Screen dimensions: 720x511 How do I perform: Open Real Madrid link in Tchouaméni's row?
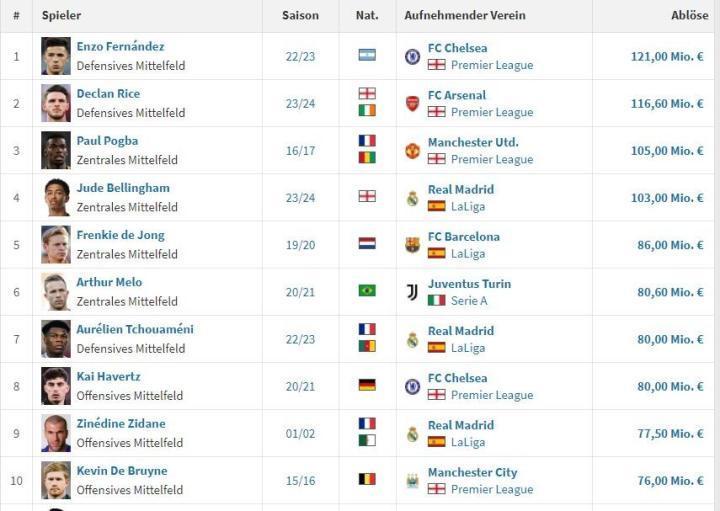tap(460, 330)
